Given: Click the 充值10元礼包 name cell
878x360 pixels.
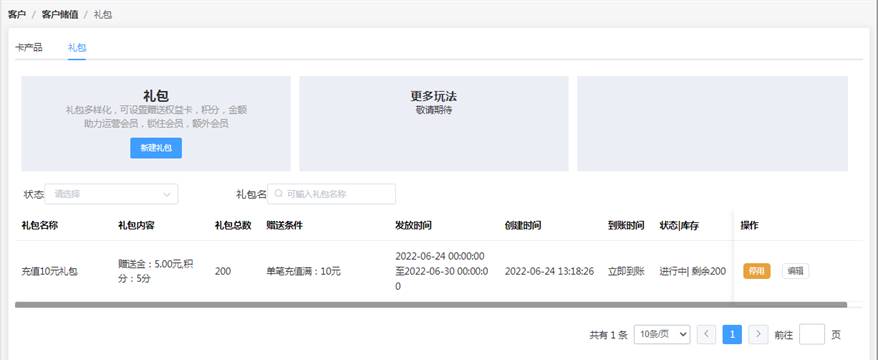Looking at the screenshot, I should tap(49, 272).
